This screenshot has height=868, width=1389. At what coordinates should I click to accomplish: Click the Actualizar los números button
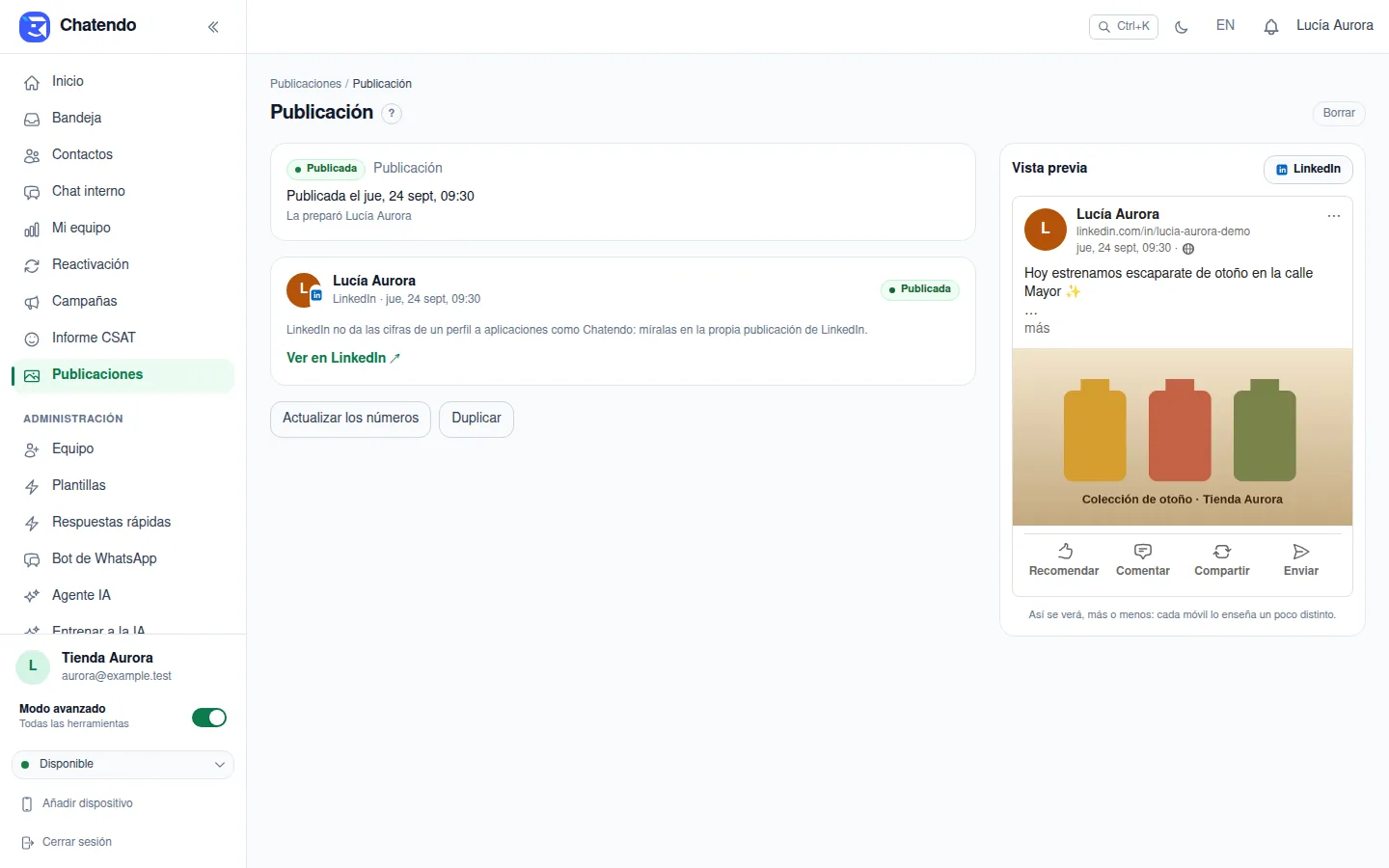coord(350,419)
